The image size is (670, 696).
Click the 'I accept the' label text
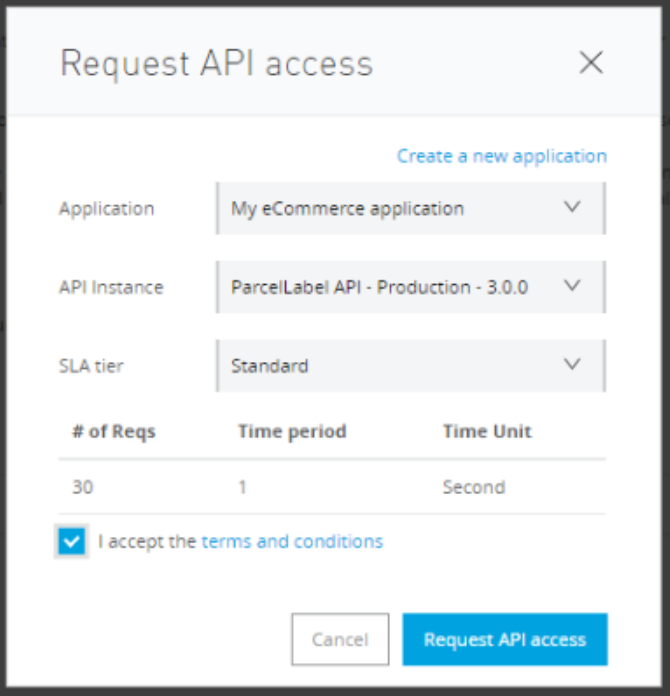pos(147,541)
